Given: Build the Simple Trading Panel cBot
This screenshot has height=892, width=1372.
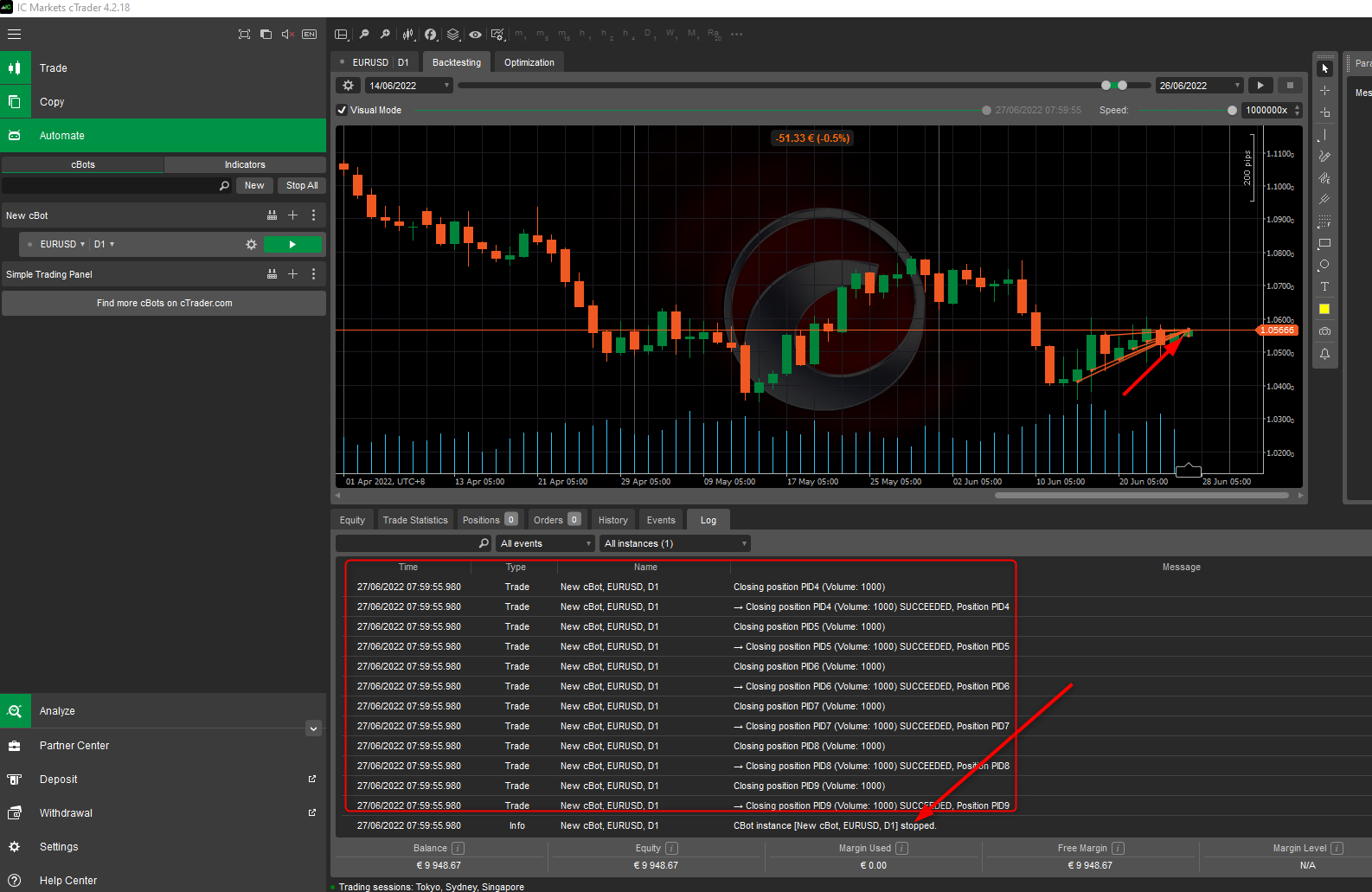Looking at the screenshot, I should (272, 274).
